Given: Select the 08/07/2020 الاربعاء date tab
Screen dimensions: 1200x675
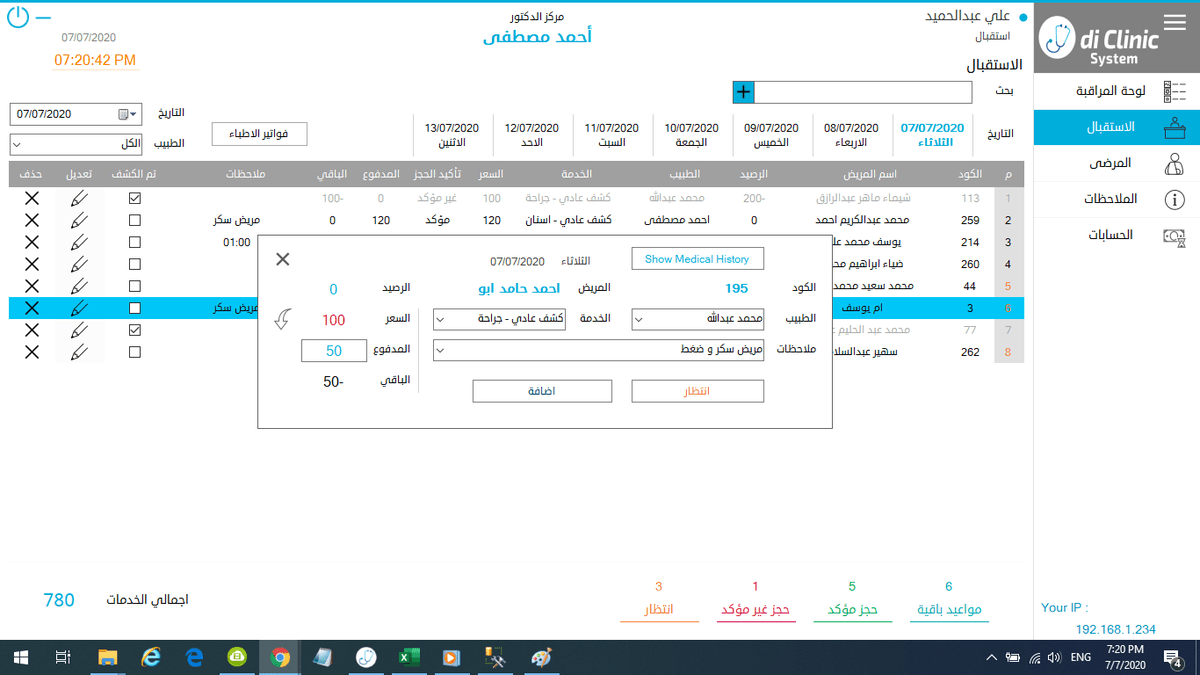Looking at the screenshot, I should [852, 135].
